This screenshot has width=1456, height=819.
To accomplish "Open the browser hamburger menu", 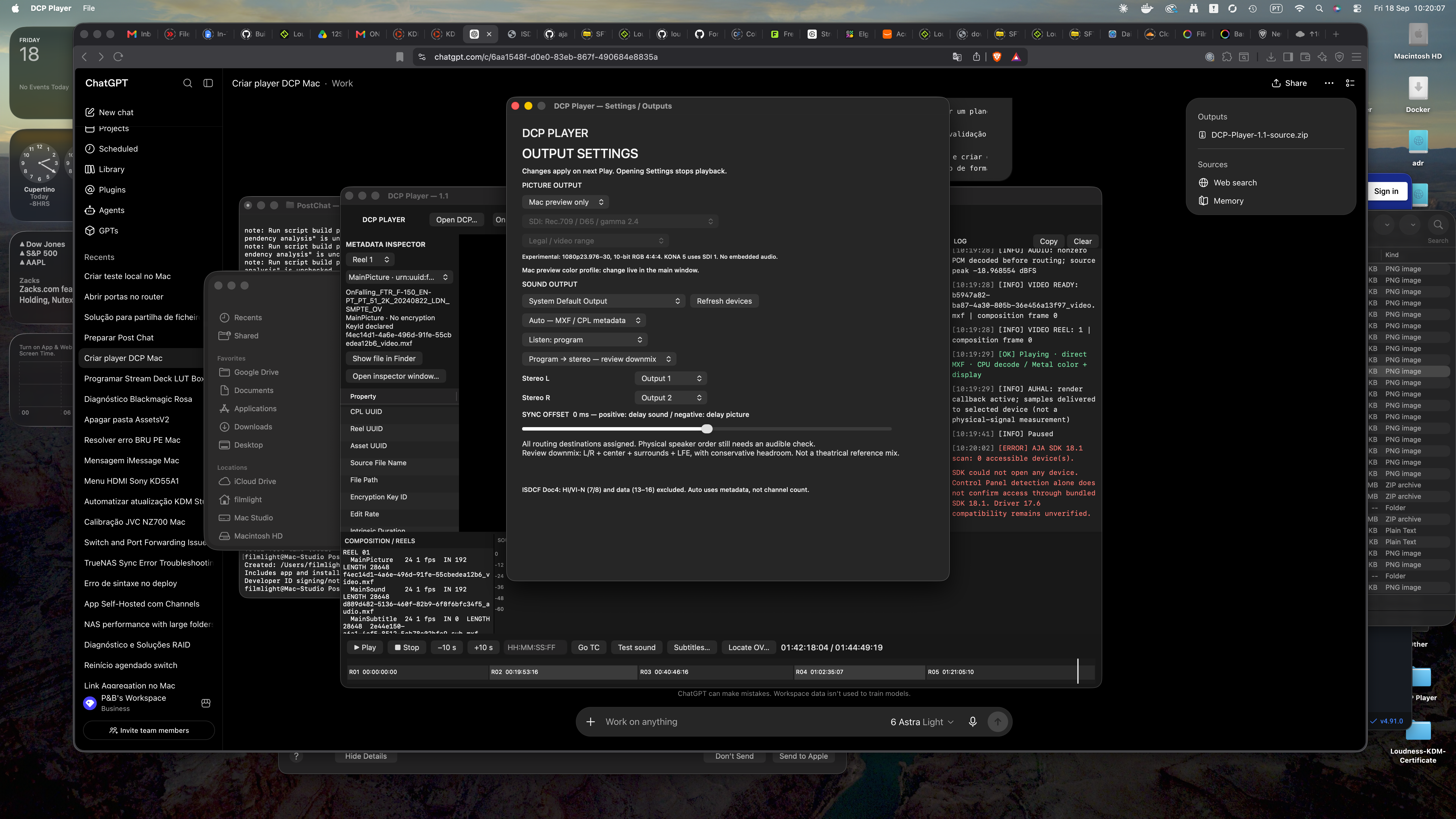I will pos(1356,57).
